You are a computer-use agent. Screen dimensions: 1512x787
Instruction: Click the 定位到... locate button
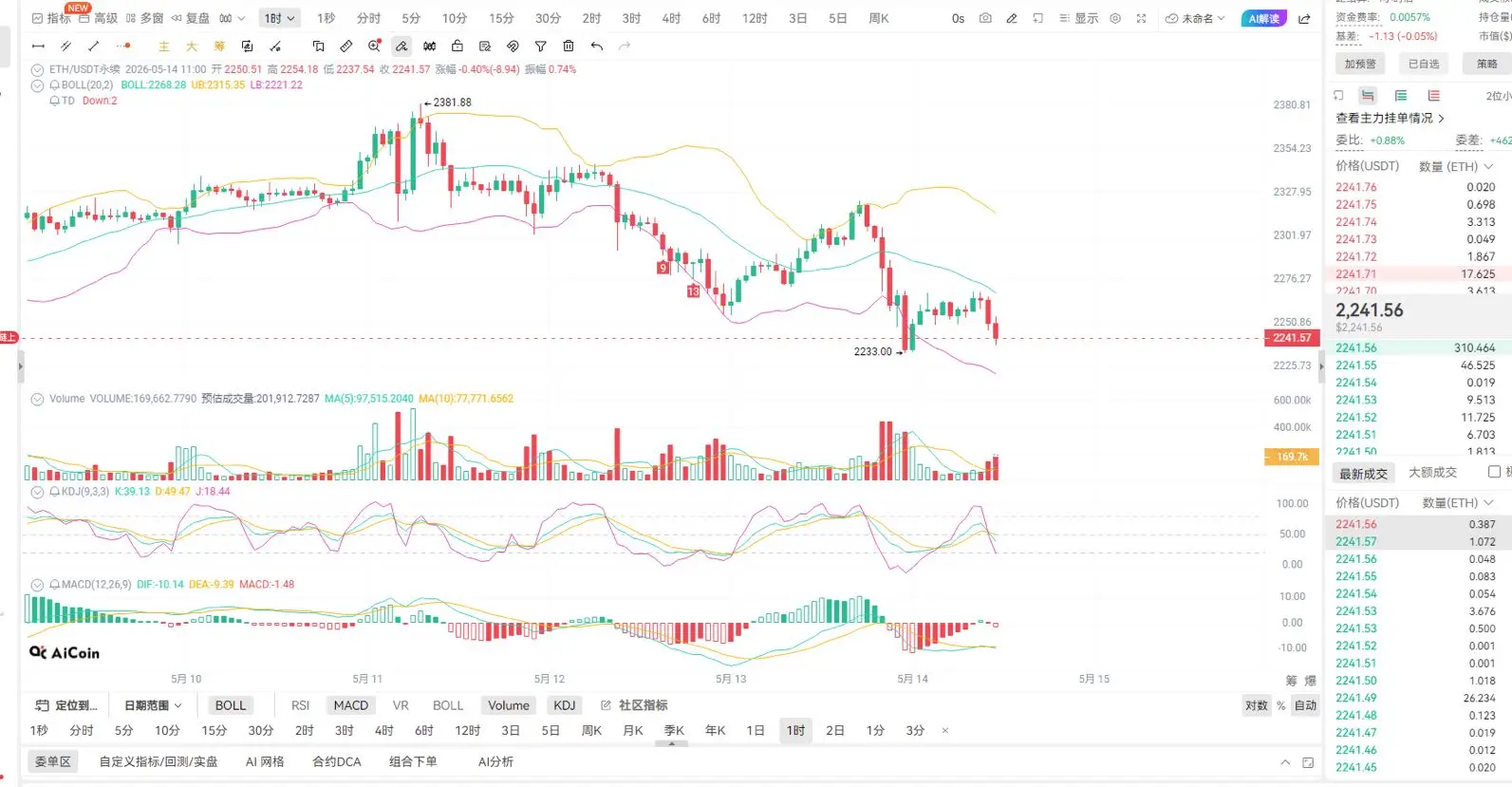click(x=66, y=705)
